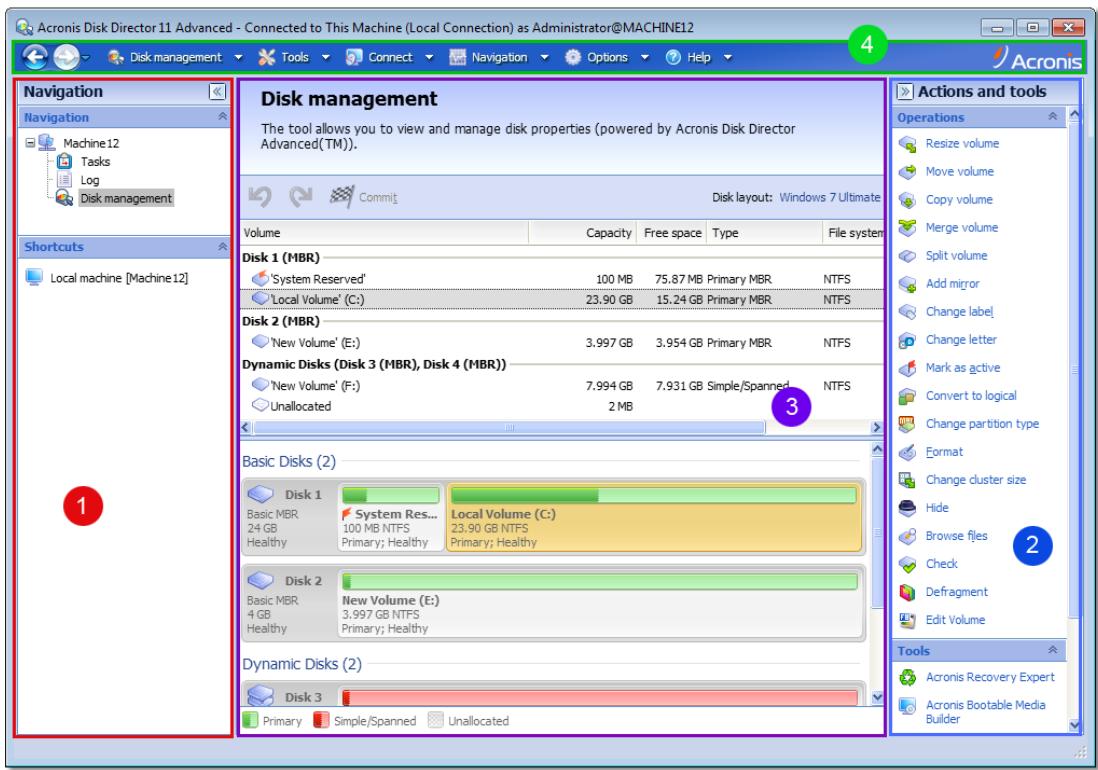The width and height of the screenshot is (1098, 770).
Task: Click the Resize volume icon
Action: click(x=908, y=144)
